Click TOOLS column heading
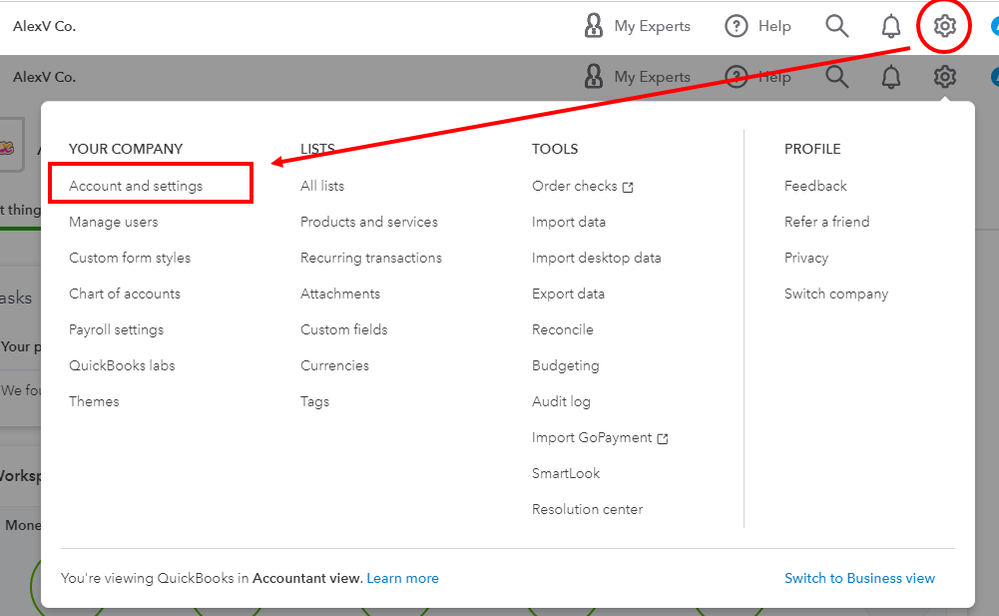This screenshot has height=616, width=999. 555,149
